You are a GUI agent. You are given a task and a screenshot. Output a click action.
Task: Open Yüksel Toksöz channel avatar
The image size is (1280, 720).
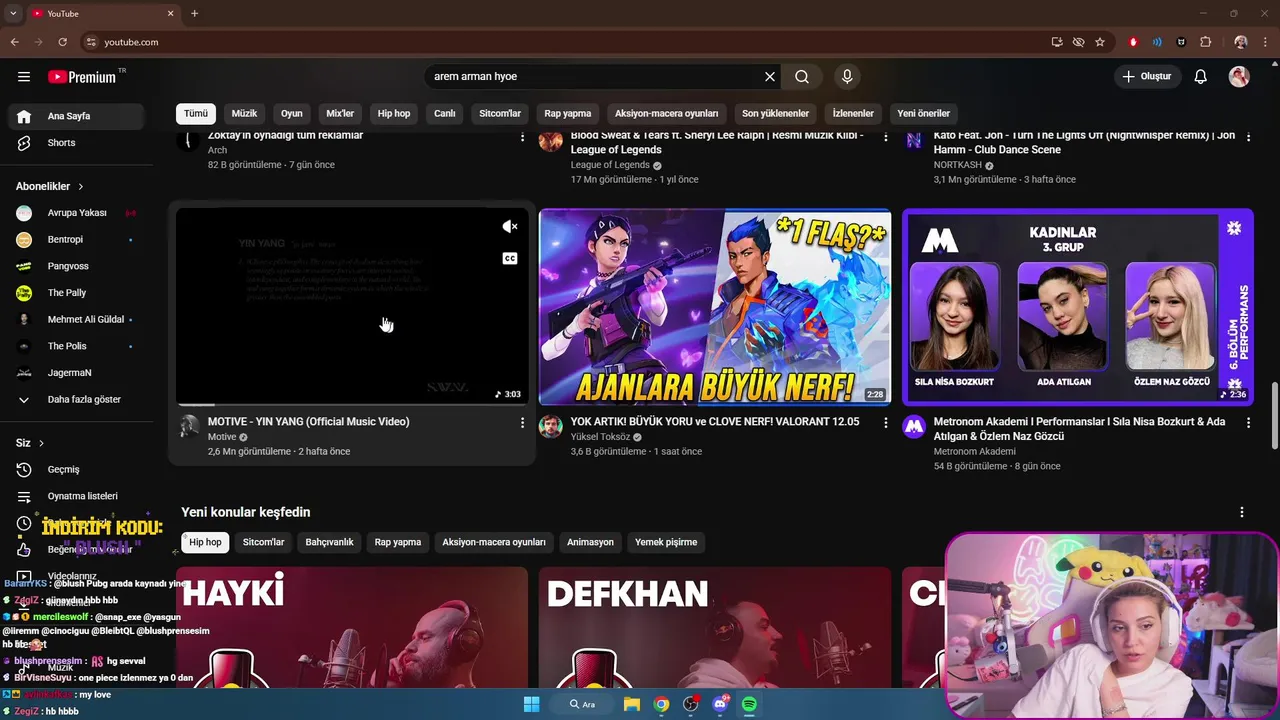point(551,427)
